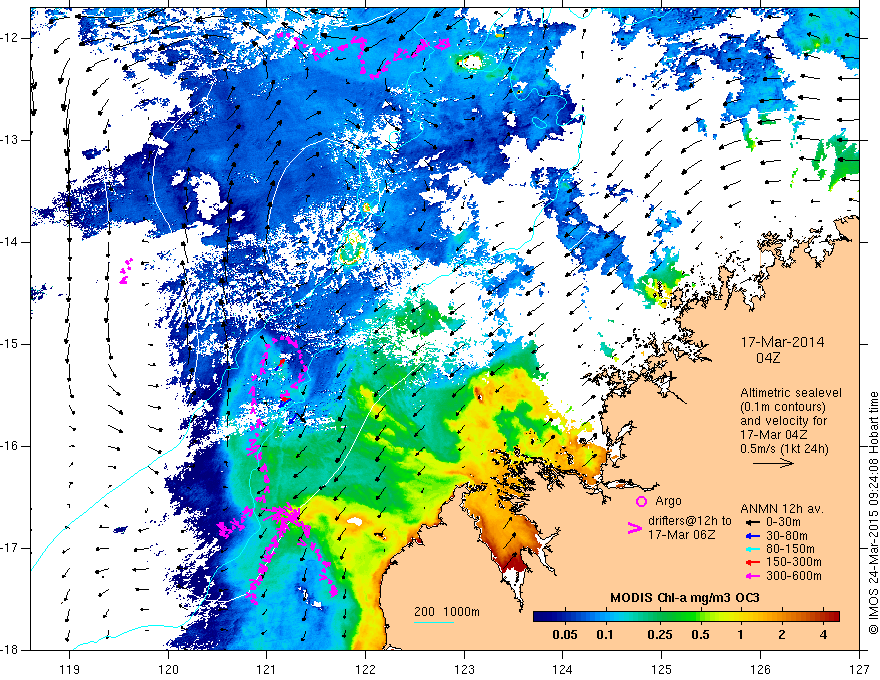
Task: Click the '17-Mar 06Z' drifters legend text
Action: pyautogui.click(x=682, y=535)
